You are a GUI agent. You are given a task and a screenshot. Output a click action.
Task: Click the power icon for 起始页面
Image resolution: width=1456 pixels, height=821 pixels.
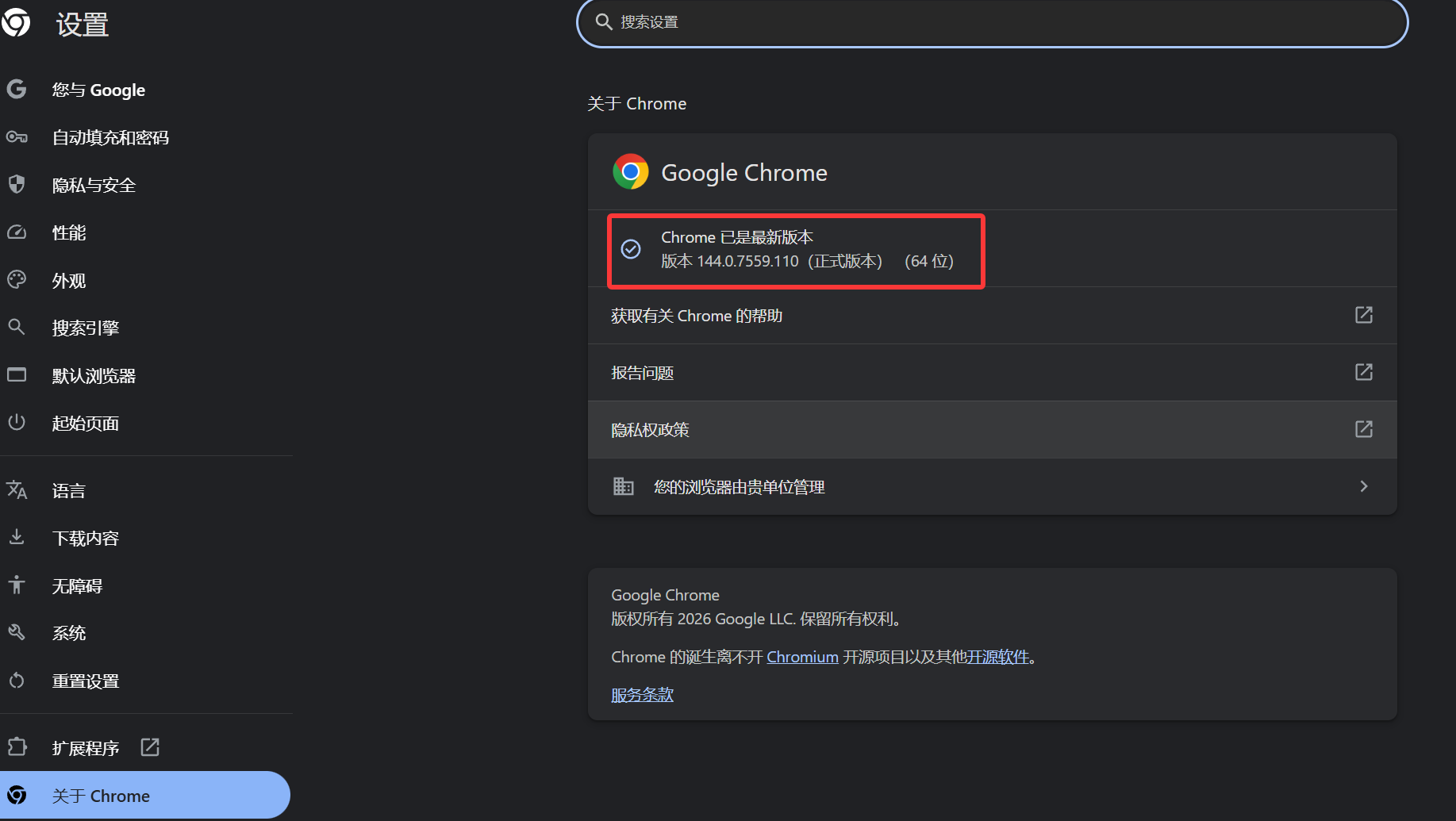click(x=17, y=422)
